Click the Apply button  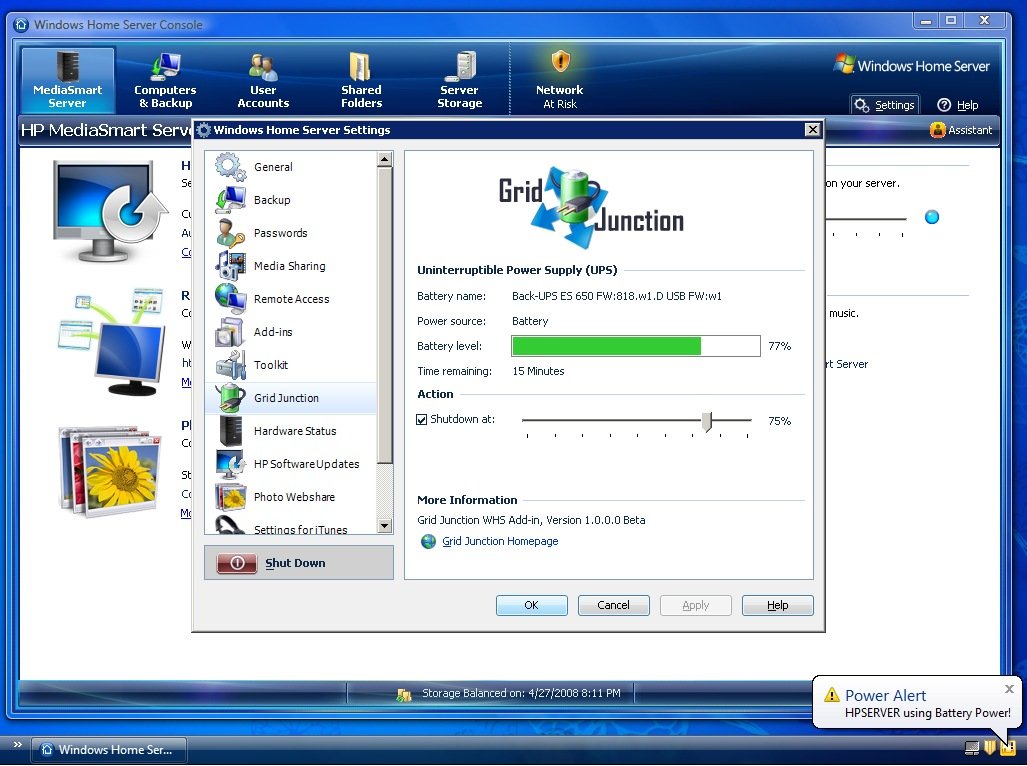tap(696, 605)
